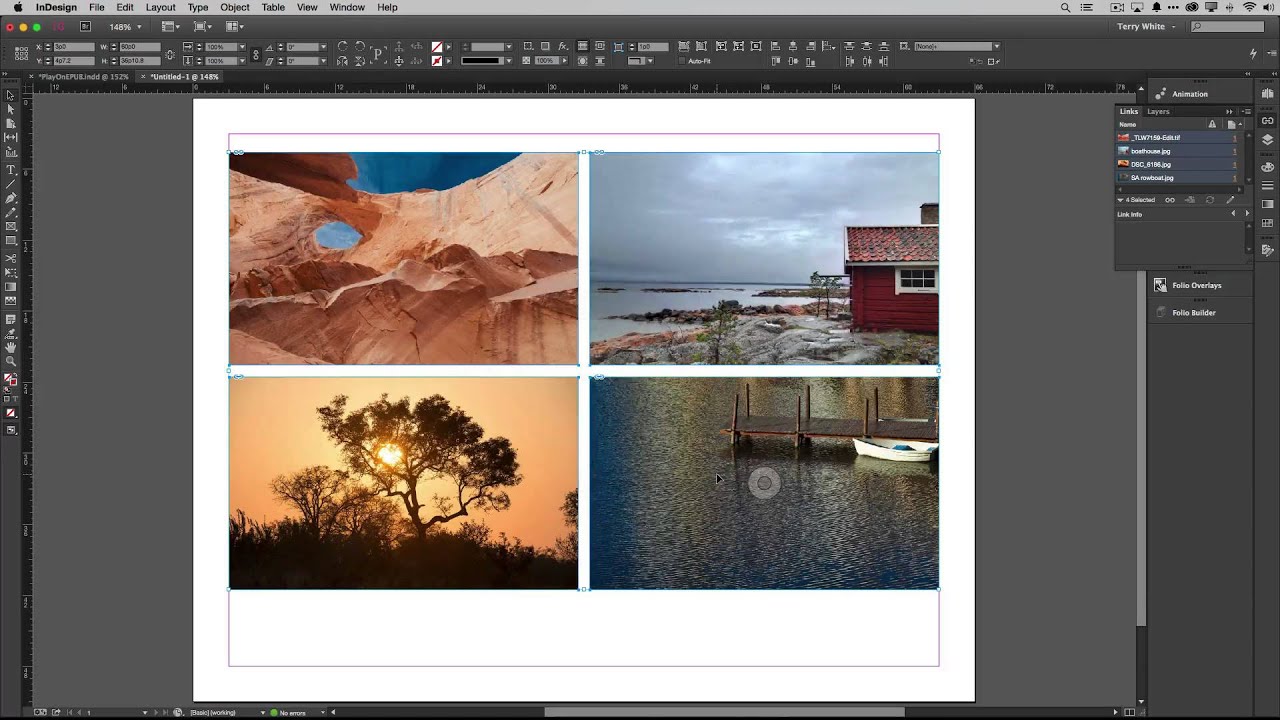This screenshot has width=1280, height=720.
Task: Toggle the constrain scale proportions chain
Action: 256,54
